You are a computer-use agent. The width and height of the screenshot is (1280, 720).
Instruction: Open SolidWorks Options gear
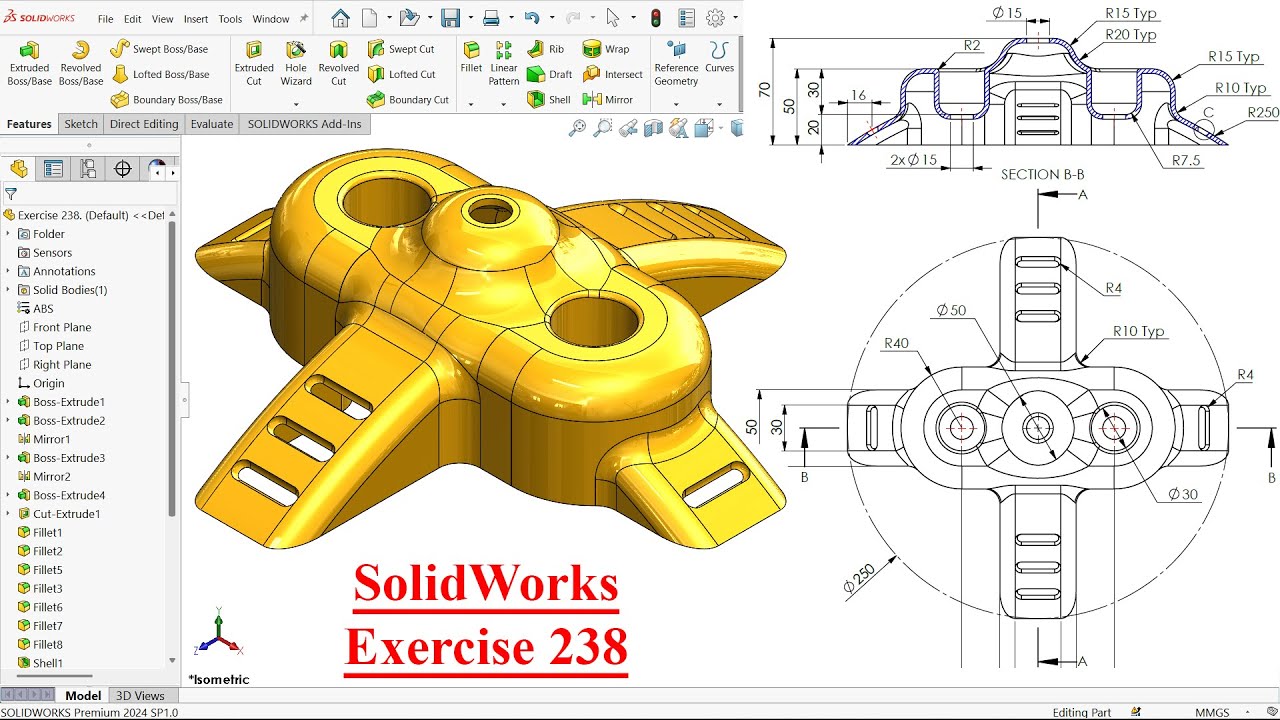pos(715,18)
